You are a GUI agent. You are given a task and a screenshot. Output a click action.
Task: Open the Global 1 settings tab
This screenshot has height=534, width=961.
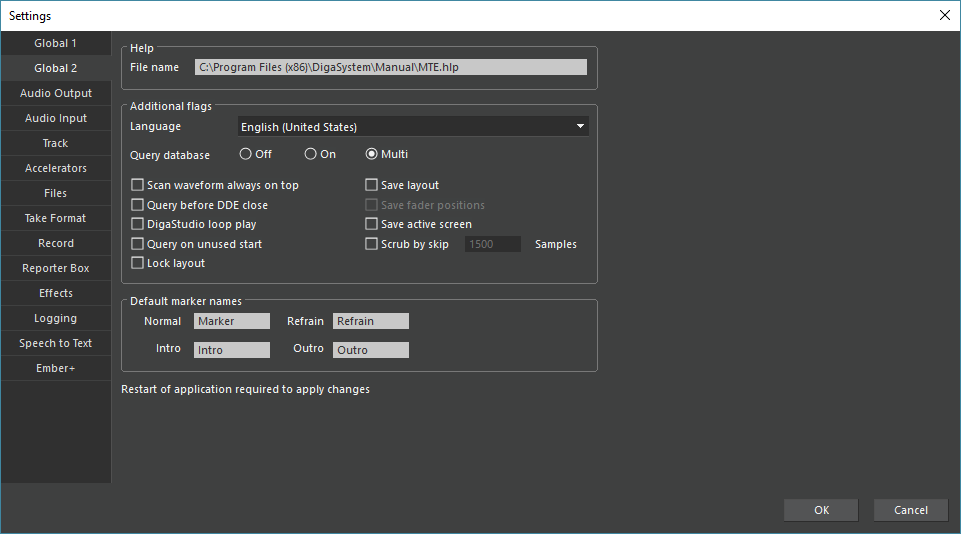(x=55, y=43)
